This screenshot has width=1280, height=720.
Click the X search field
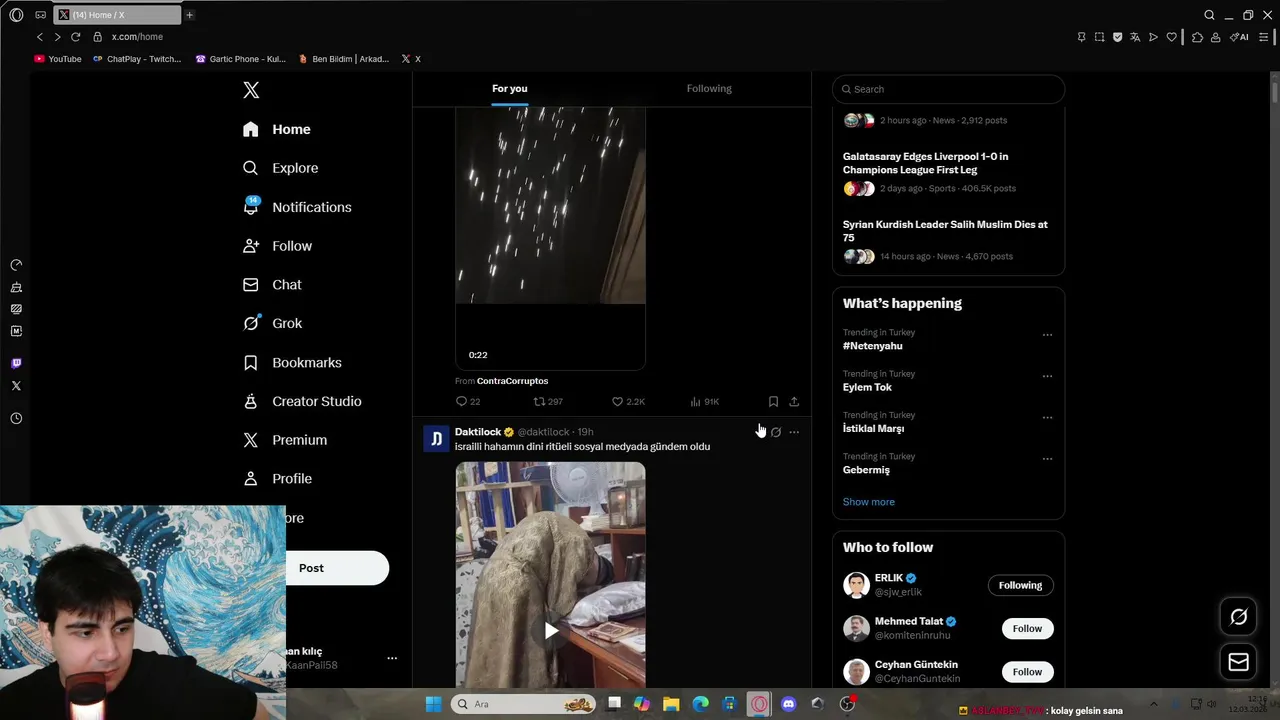948,89
